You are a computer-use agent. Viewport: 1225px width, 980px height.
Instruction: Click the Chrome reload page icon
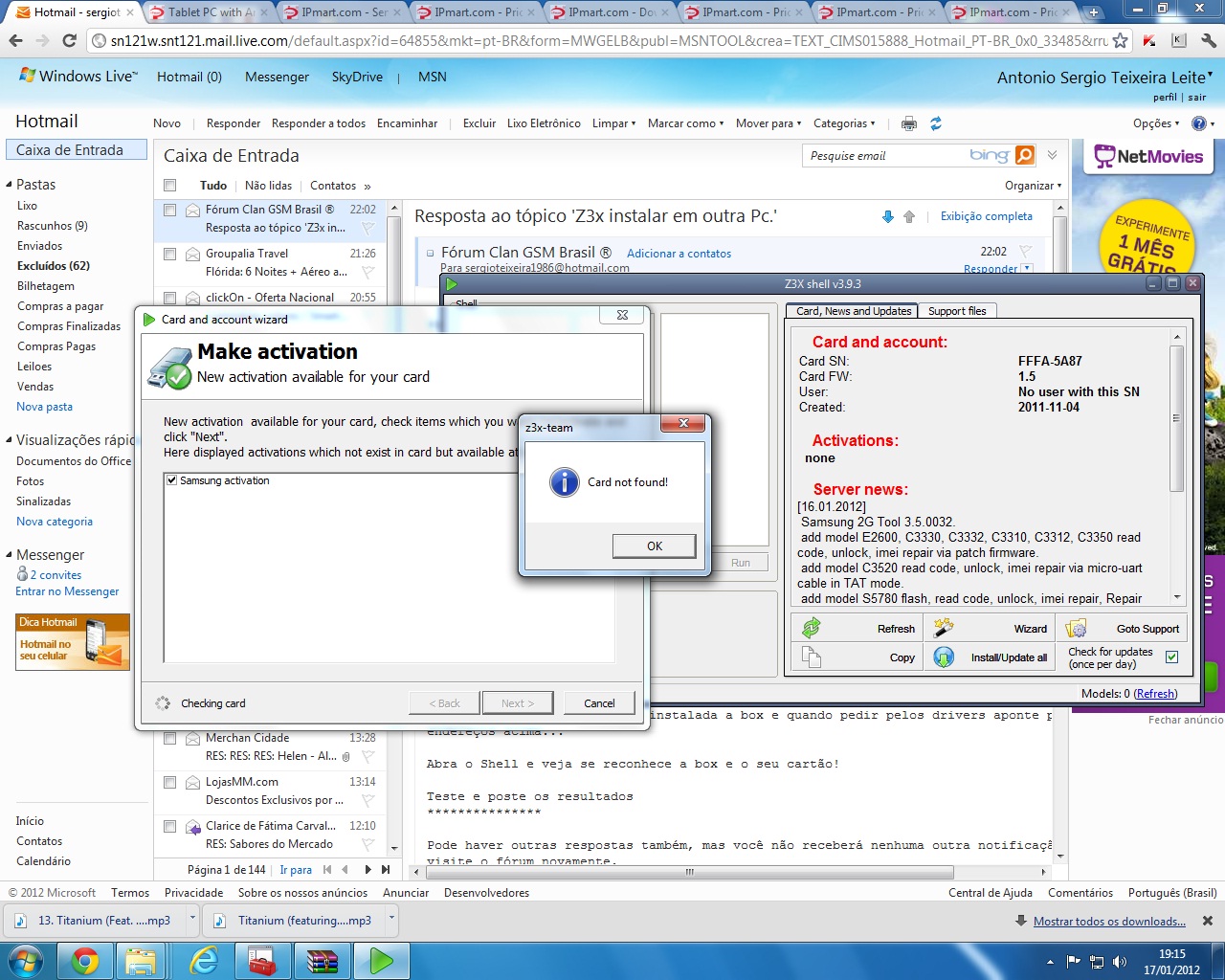tap(69, 41)
